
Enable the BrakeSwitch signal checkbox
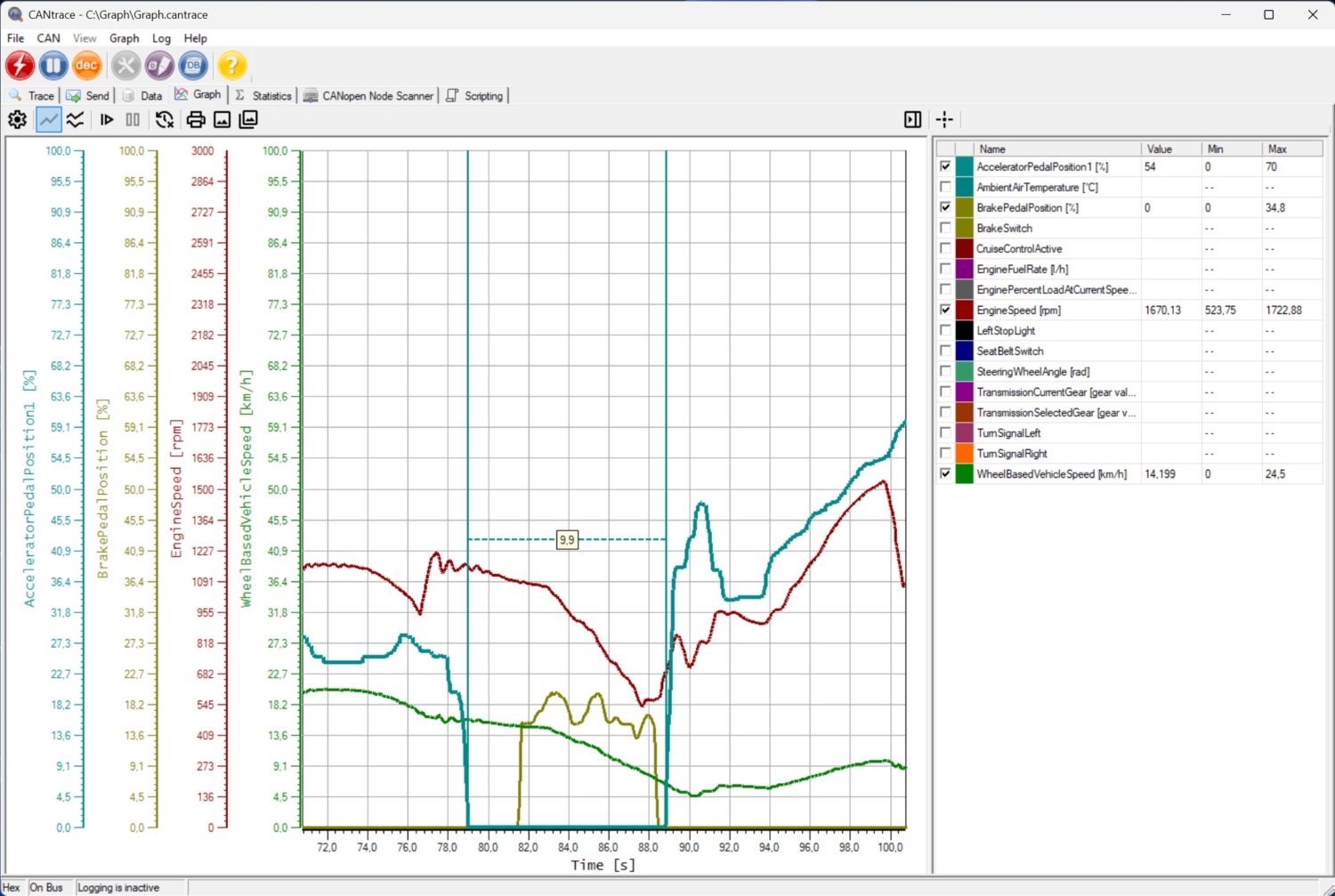[x=945, y=228]
